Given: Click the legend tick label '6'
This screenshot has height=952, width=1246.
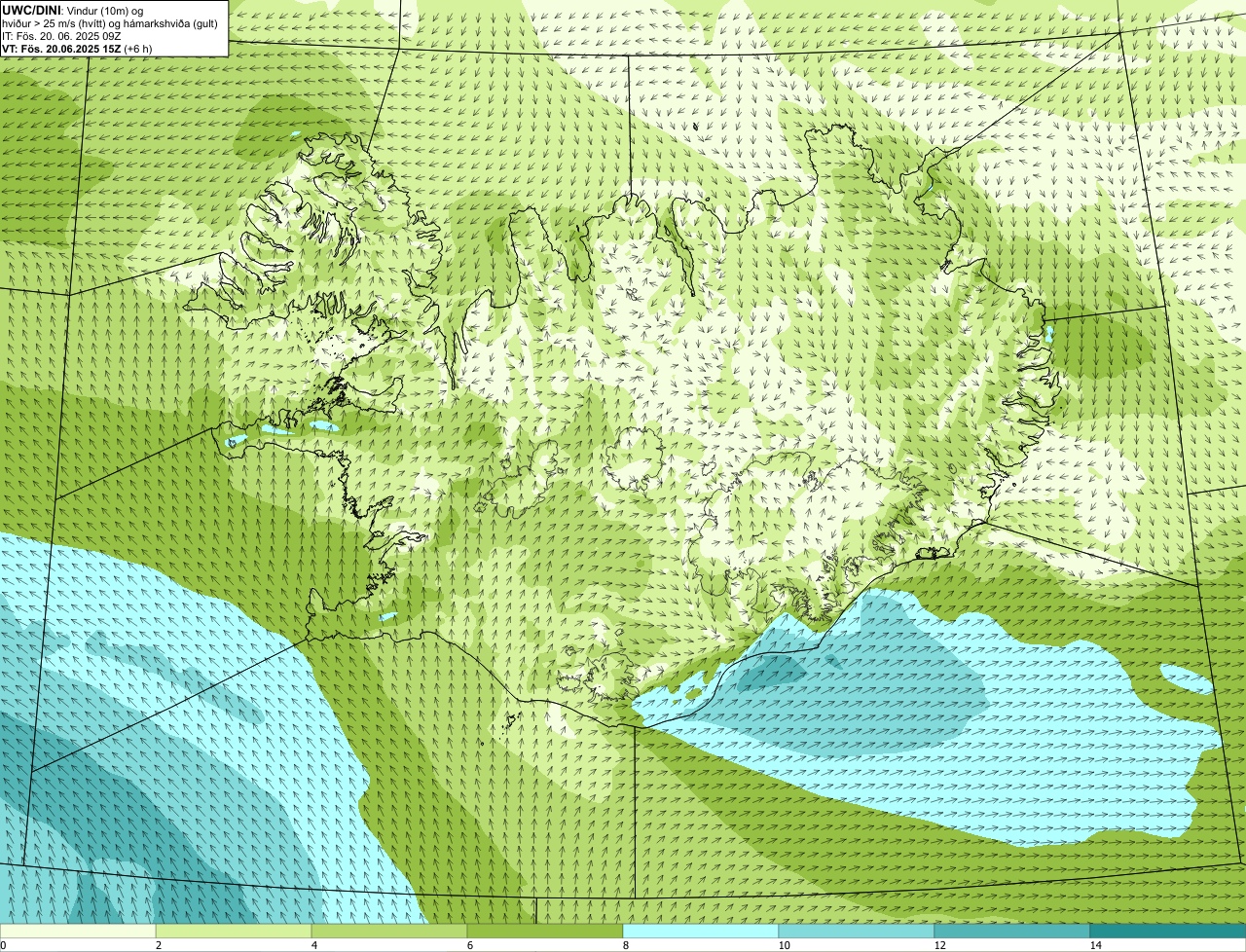Looking at the screenshot, I should [469, 945].
